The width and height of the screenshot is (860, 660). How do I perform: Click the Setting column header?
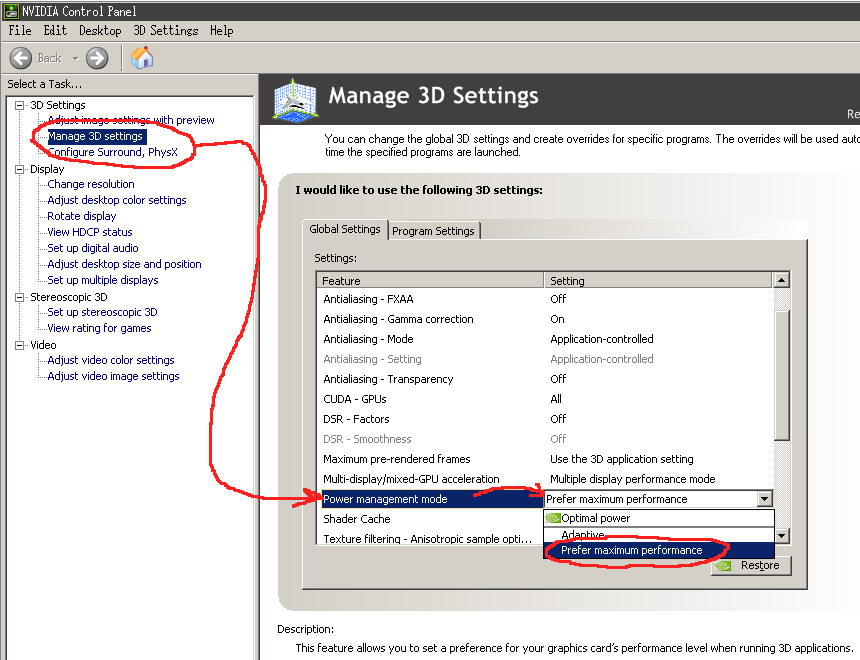click(659, 280)
